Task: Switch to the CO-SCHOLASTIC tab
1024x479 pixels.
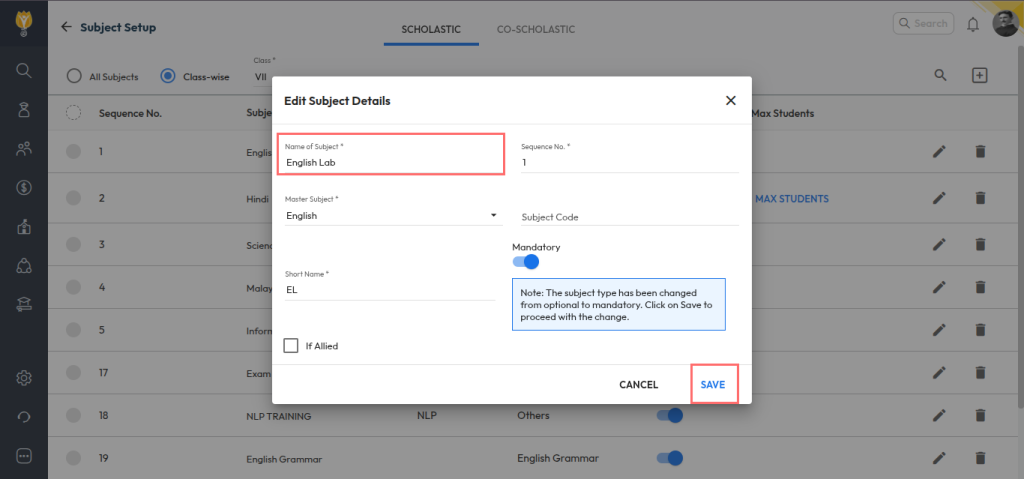Action: [535, 29]
